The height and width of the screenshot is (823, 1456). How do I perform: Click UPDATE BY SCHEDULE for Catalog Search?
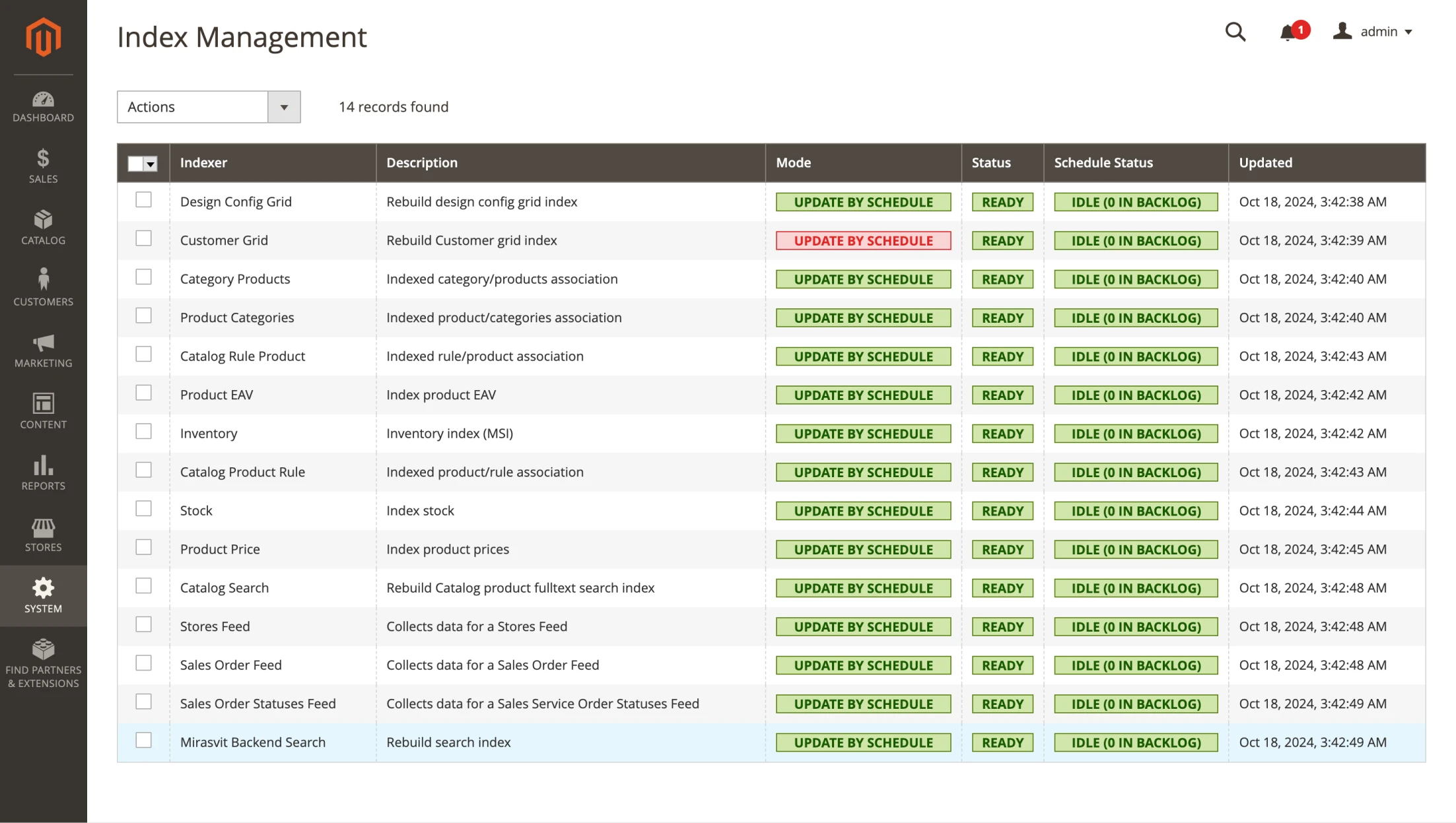[863, 588]
